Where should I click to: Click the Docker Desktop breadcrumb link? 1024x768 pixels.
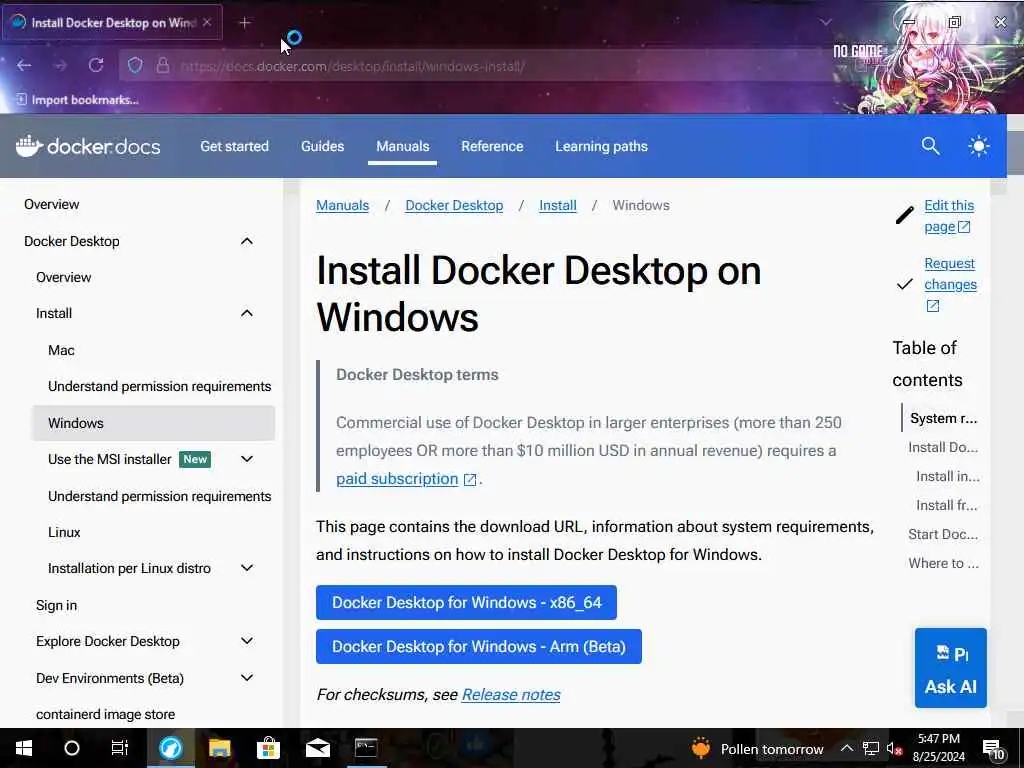click(x=454, y=206)
